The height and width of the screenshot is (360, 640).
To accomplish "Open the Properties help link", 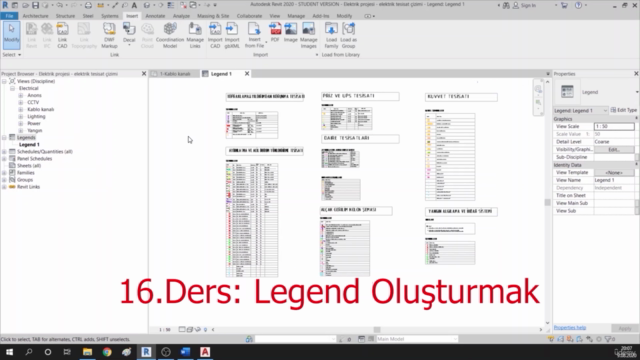I will click(570, 327).
